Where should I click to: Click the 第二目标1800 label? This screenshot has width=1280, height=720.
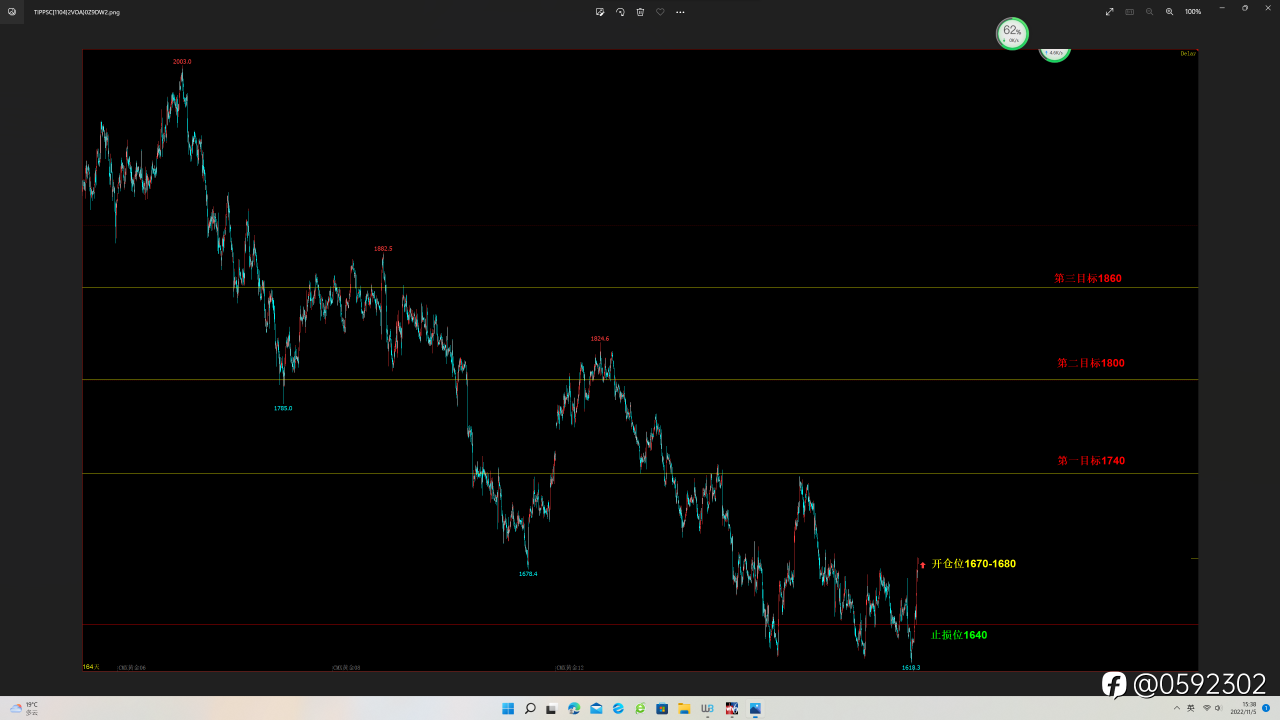click(1090, 363)
